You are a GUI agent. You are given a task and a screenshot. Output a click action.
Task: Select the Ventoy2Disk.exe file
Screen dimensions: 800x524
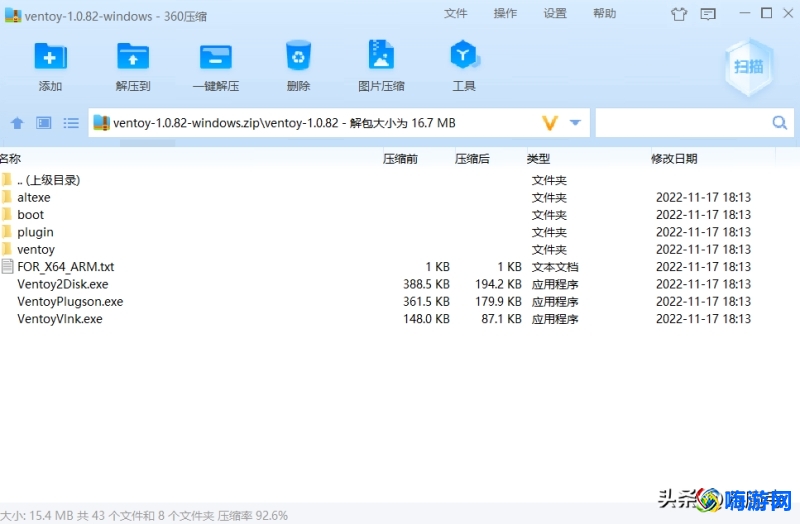pyautogui.click(x=63, y=284)
